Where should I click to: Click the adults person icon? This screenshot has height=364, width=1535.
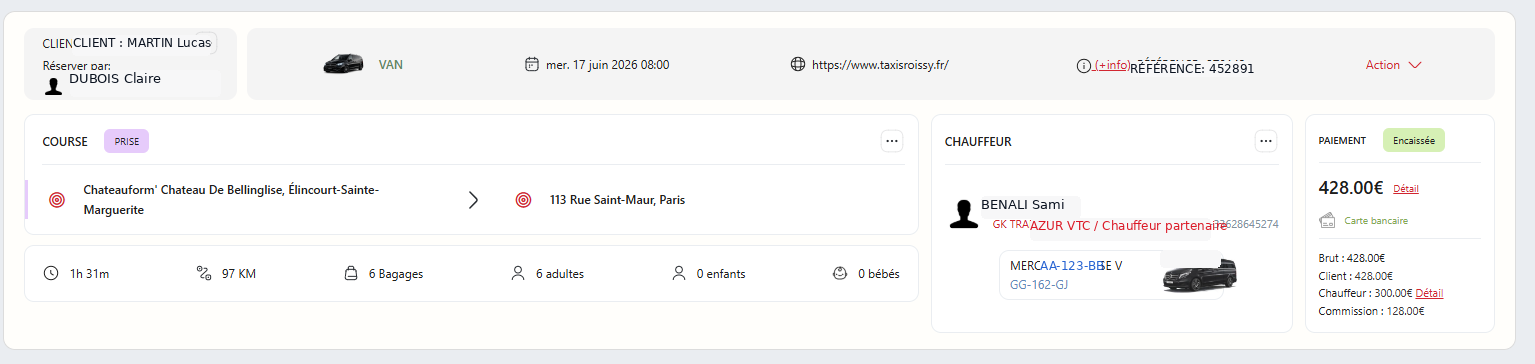518,273
